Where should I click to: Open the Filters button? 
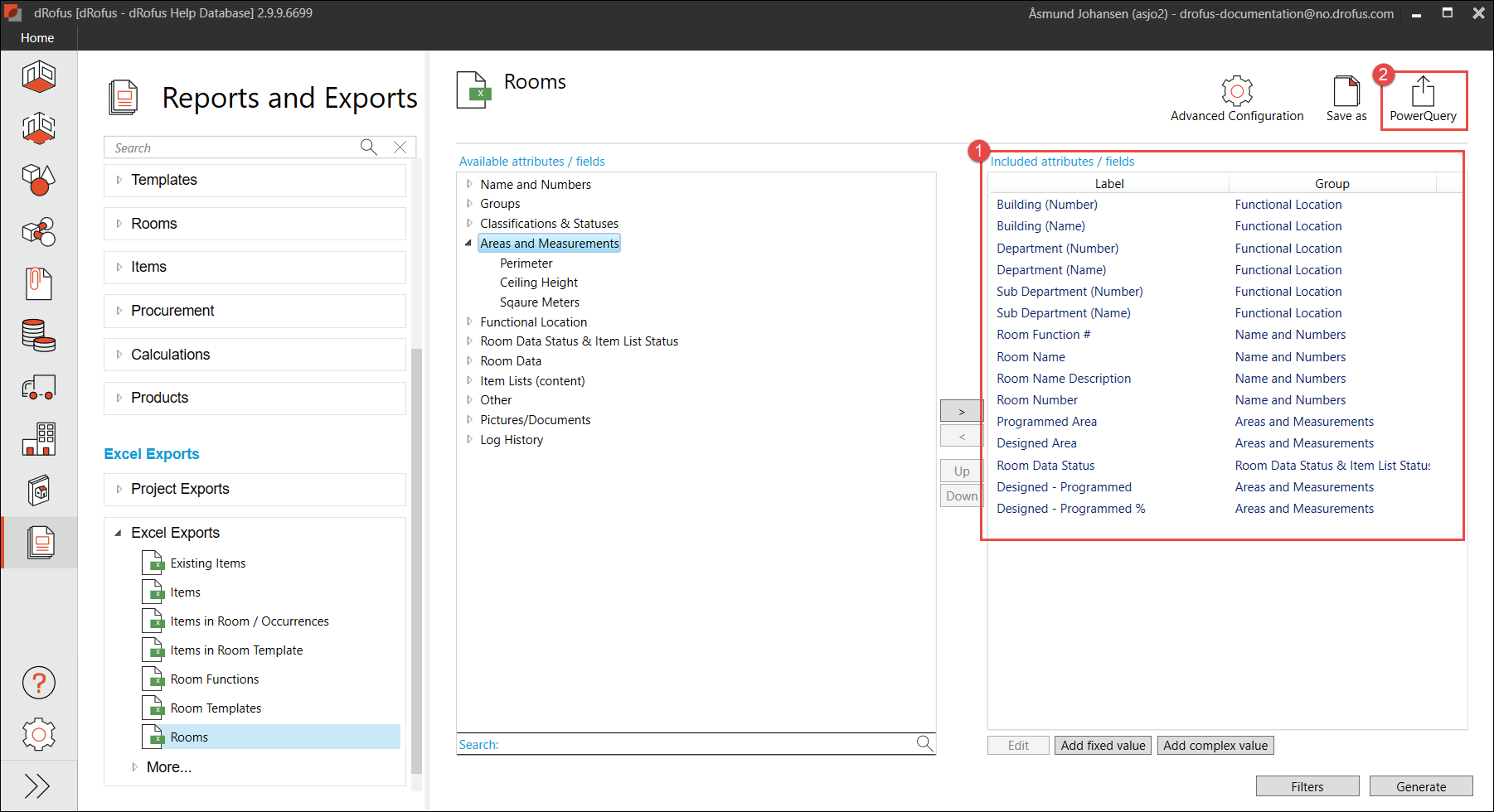[x=1307, y=786]
